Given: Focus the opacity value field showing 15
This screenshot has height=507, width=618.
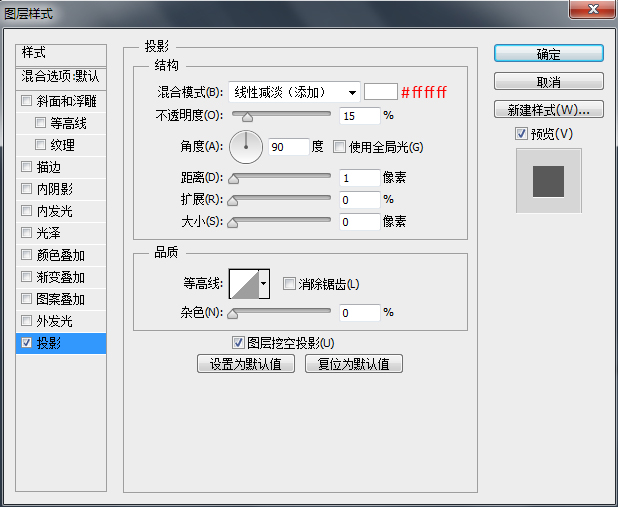Looking at the screenshot, I should (x=360, y=116).
